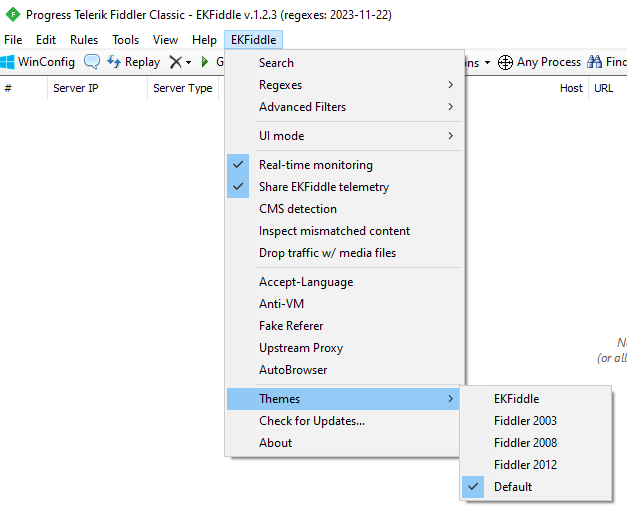Select the Fiddler 2012 theme
This screenshot has width=627, height=518.
tap(536, 465)
